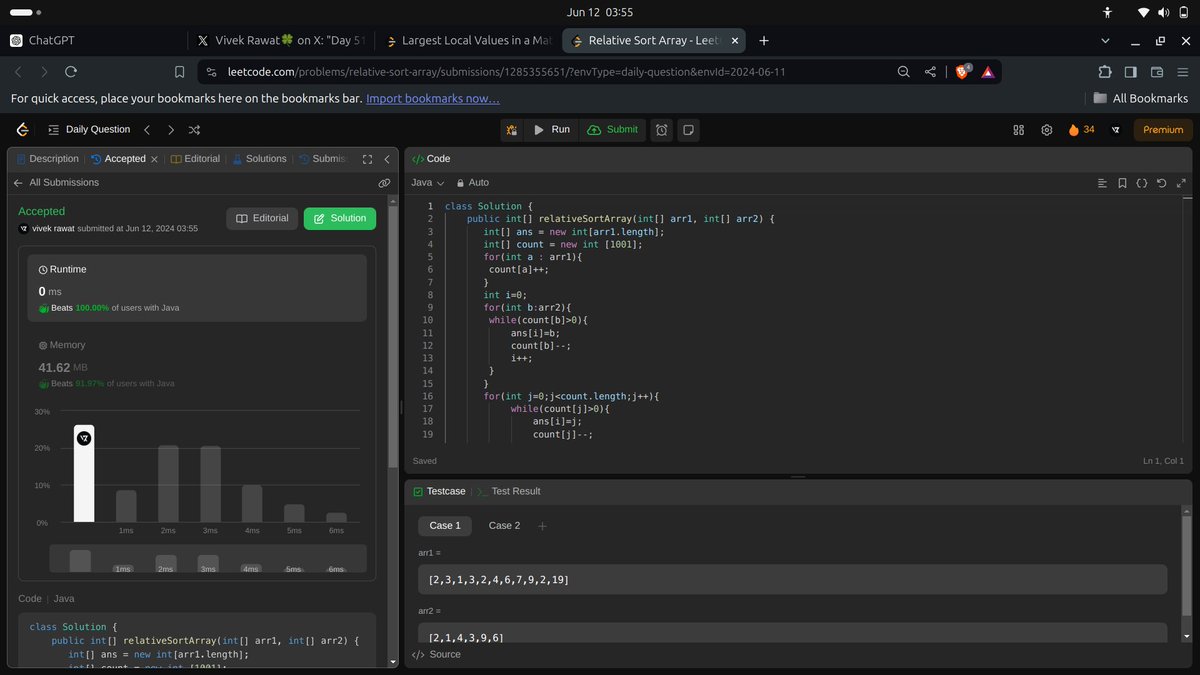This screenshot has width=1200, height=675.
Task: Pick a random question shuffle icon
Action: point(194,129)
